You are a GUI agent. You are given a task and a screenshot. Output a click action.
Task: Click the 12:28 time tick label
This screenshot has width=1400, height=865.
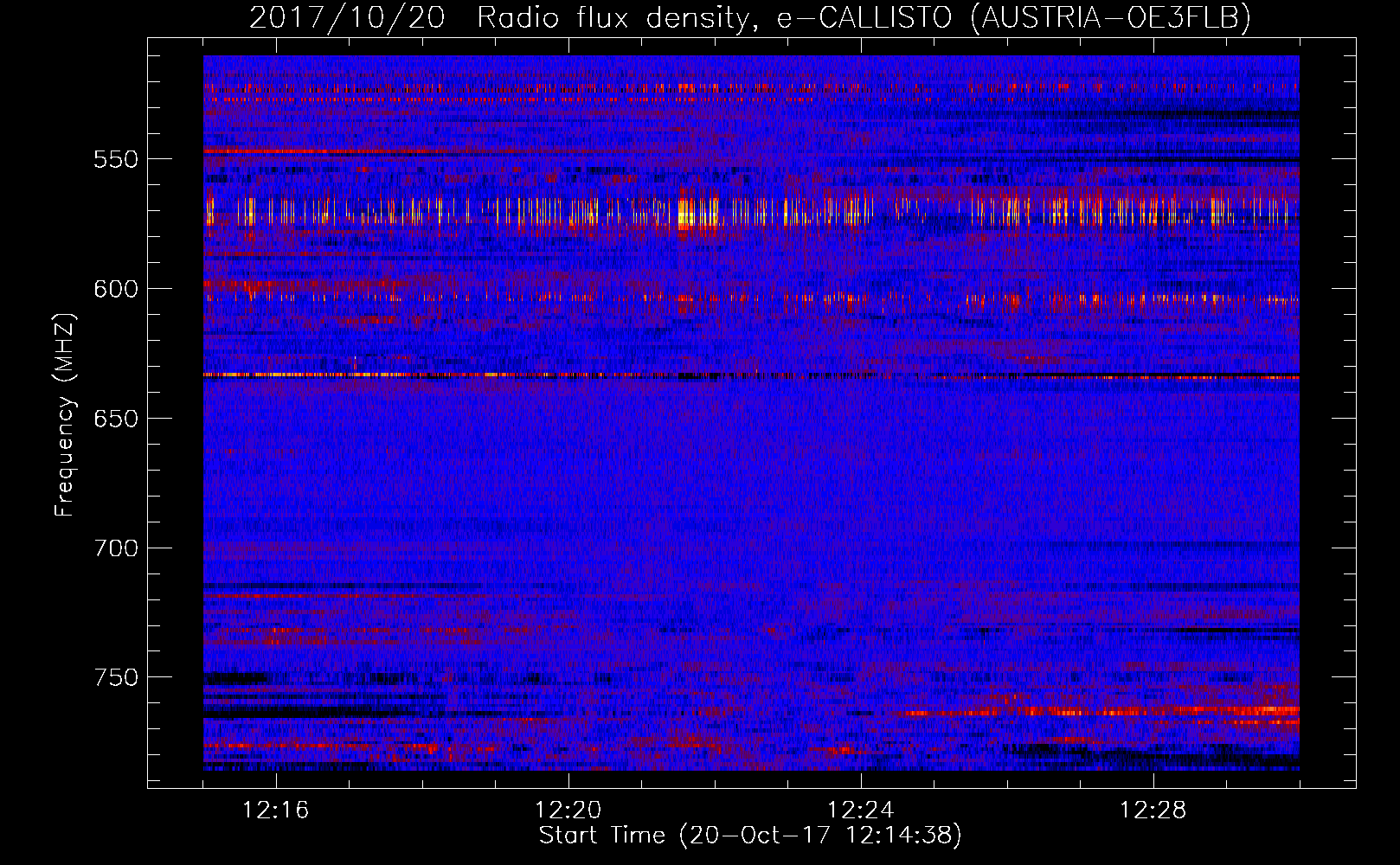click(x=1153, y=811)
